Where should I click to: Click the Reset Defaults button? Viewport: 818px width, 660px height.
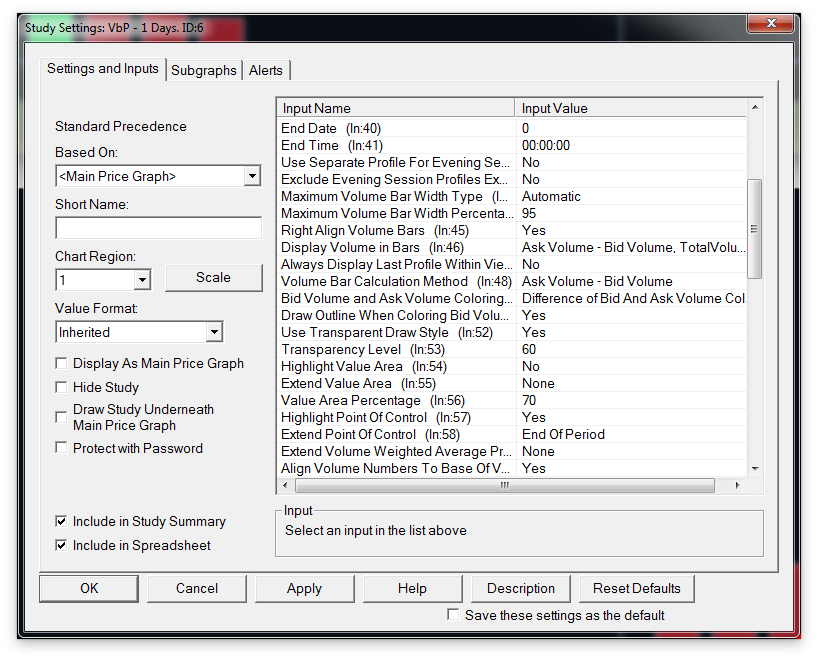(636, 589)
